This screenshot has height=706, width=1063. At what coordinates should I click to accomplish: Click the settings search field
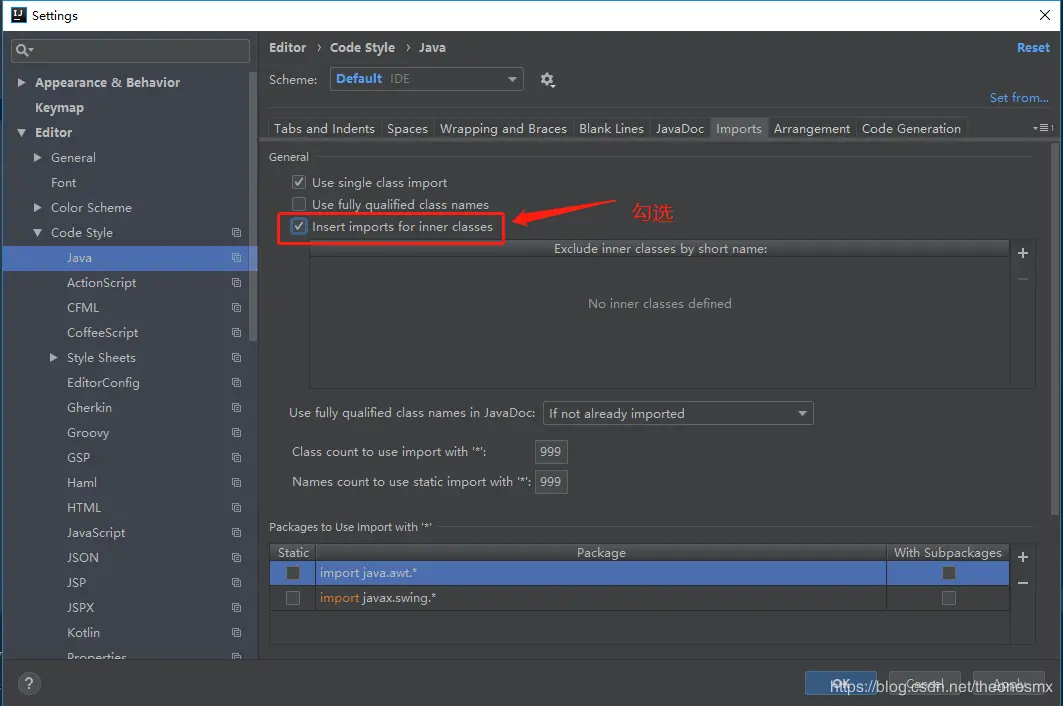pyautogui.click(x=130, y=50)
